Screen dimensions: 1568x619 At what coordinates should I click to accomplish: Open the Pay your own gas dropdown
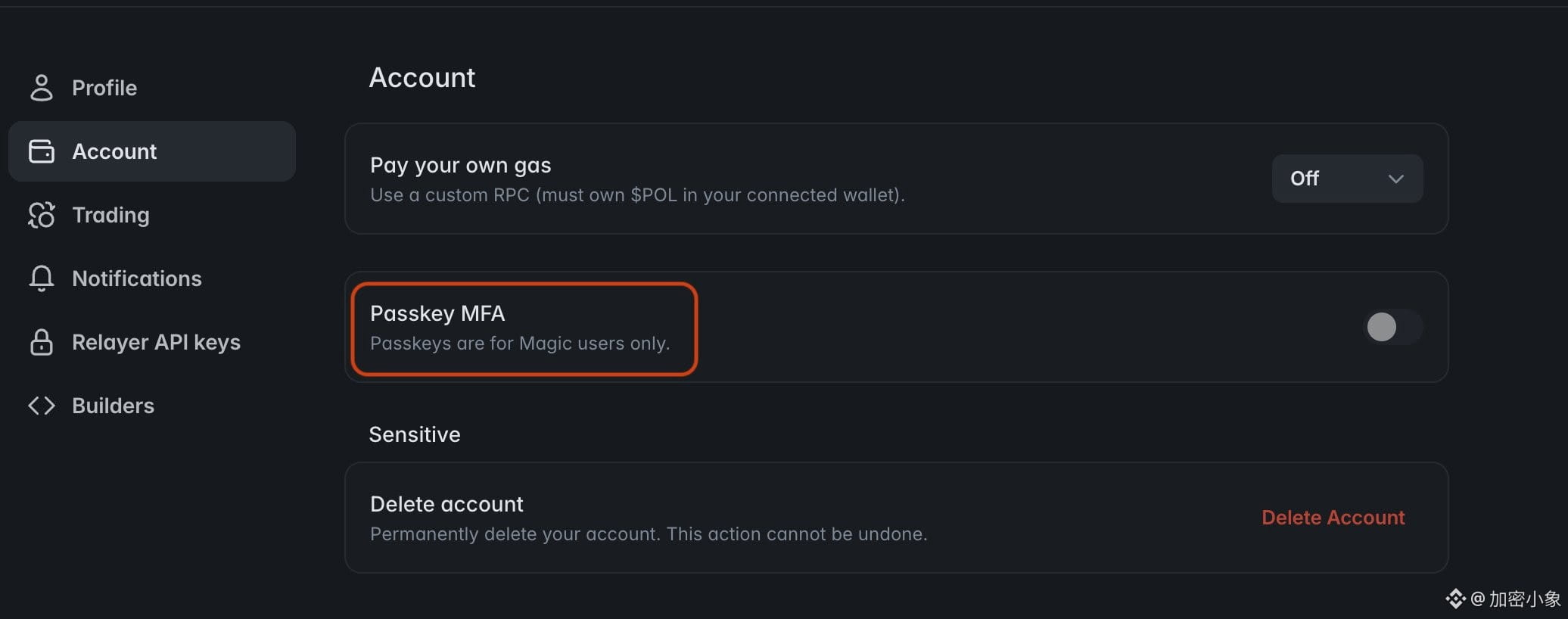[x=1347, y=179]
